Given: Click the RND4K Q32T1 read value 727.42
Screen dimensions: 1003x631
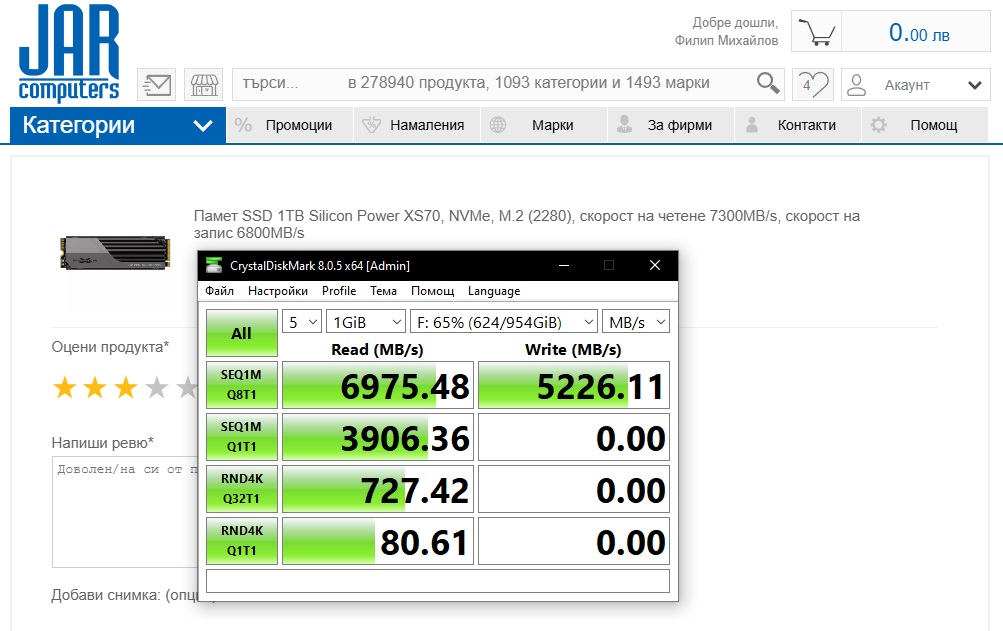Looking at the screenshot, I should coord(377,489).
